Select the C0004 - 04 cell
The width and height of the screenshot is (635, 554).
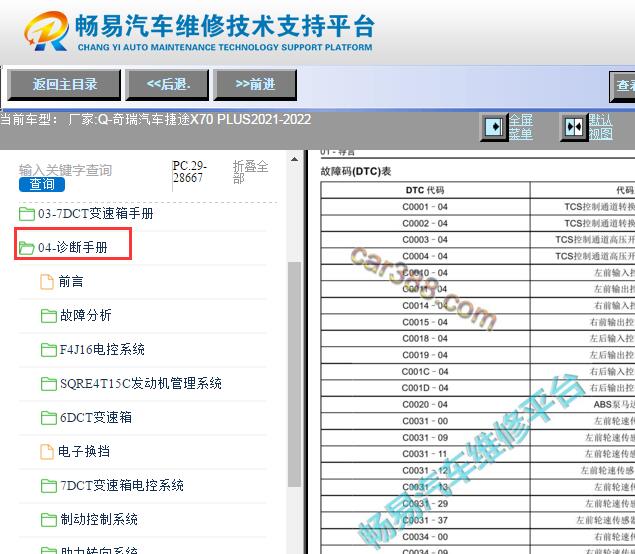tap(425, 256)
